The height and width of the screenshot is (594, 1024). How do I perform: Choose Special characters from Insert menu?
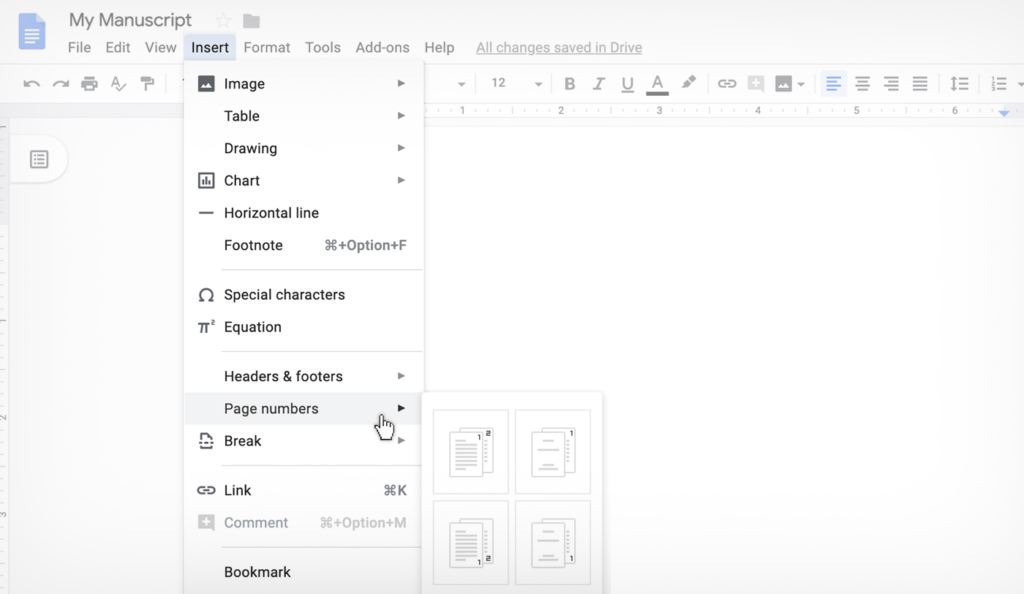(284, 295)
